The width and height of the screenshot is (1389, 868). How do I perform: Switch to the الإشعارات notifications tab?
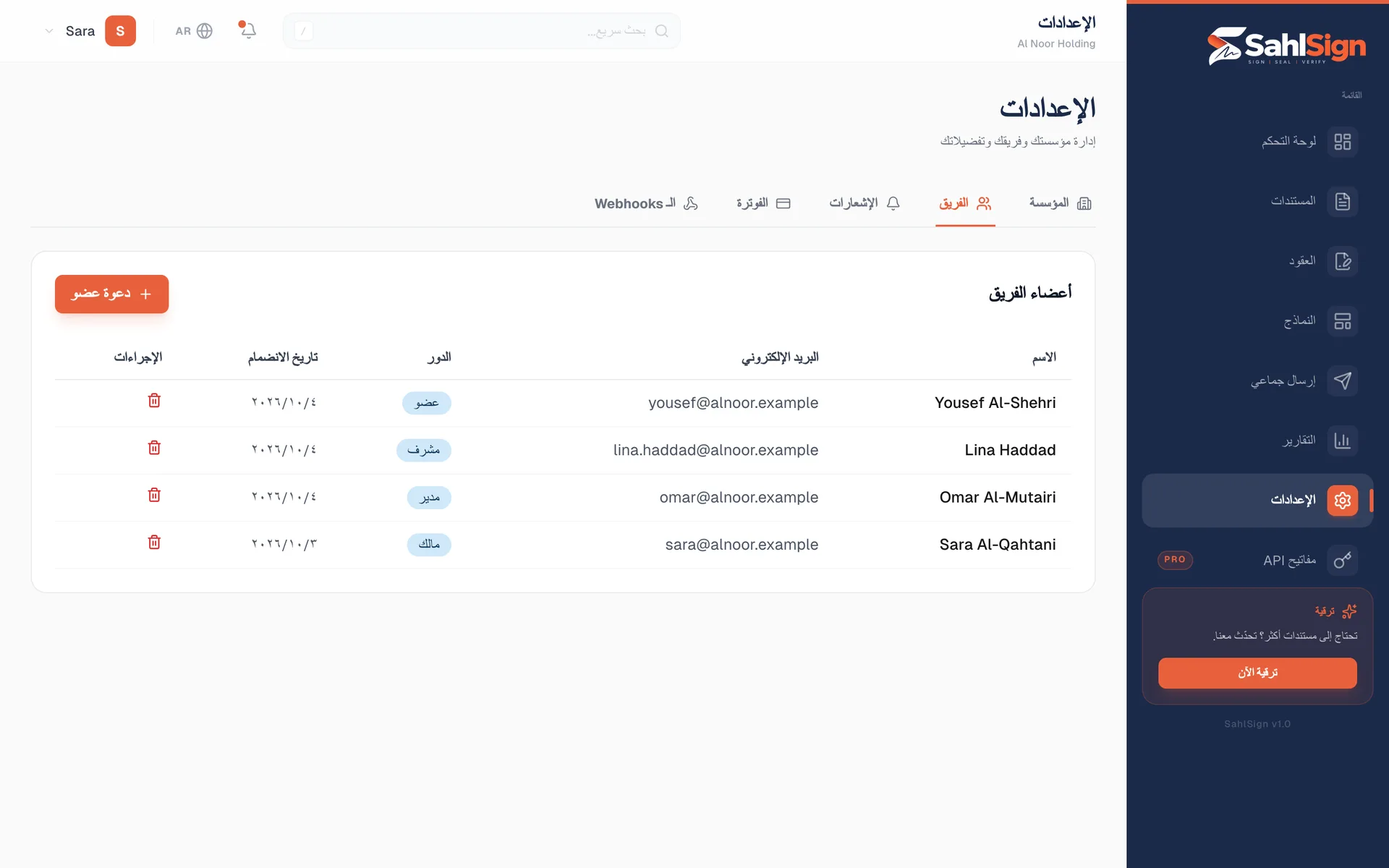(865, 203)
